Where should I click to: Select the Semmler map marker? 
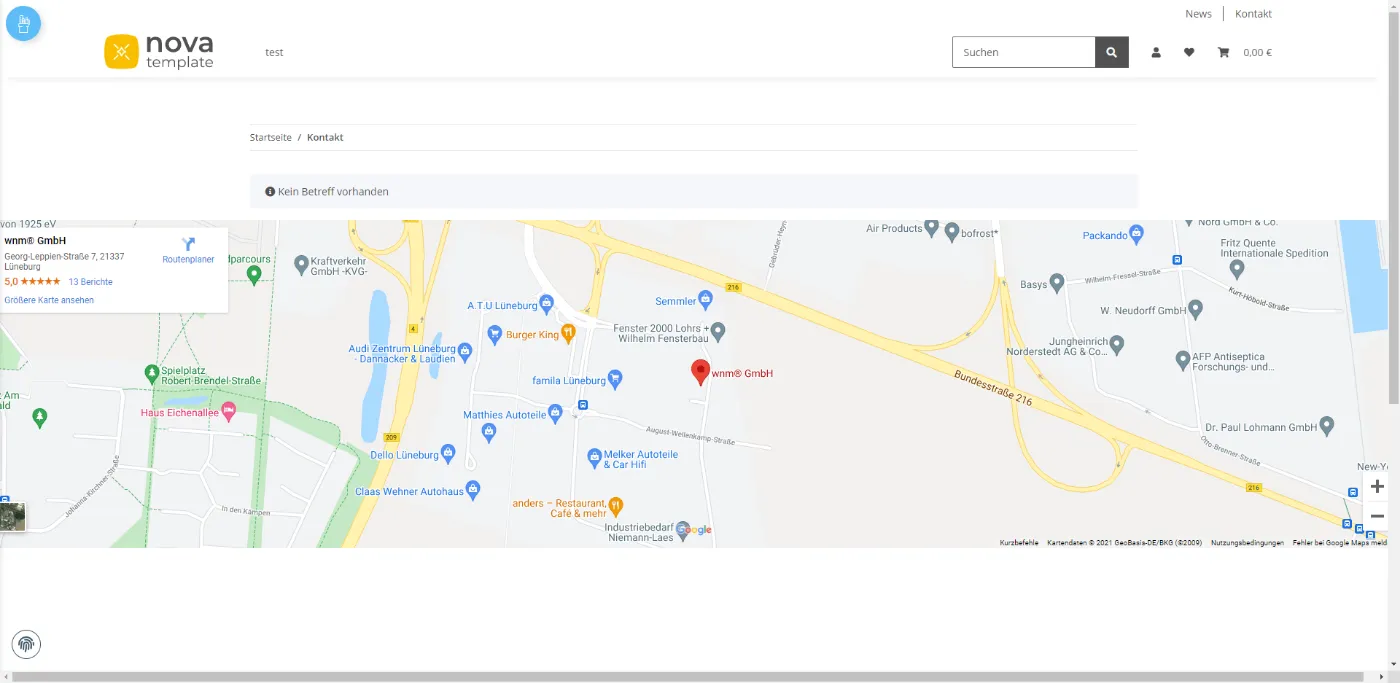(705, 299)
